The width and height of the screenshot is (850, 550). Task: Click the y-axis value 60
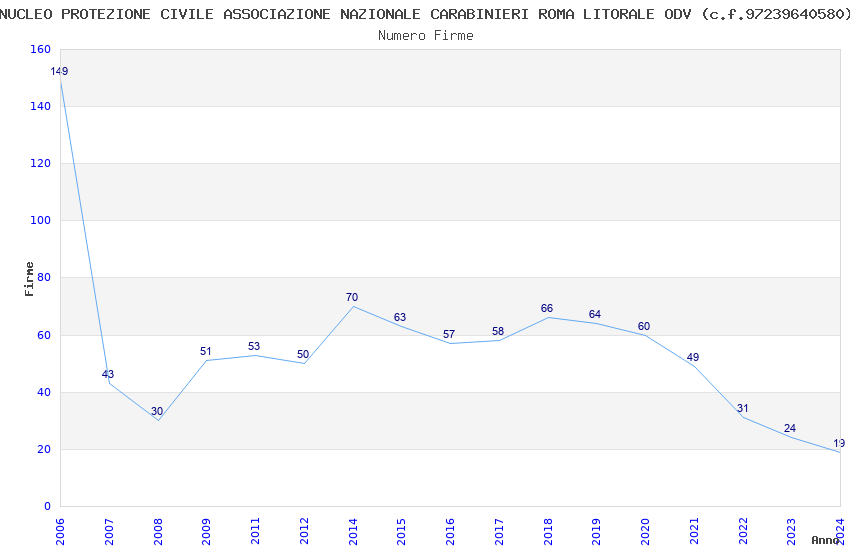(44, 335)
